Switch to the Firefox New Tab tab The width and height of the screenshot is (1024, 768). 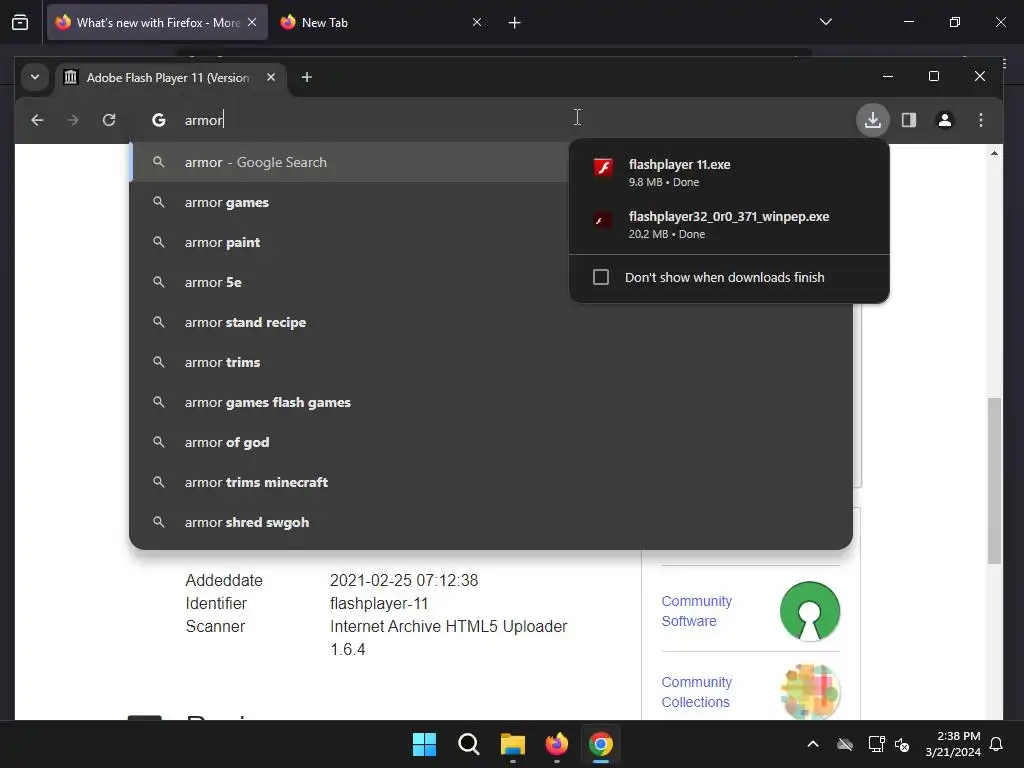pos(381,22)
